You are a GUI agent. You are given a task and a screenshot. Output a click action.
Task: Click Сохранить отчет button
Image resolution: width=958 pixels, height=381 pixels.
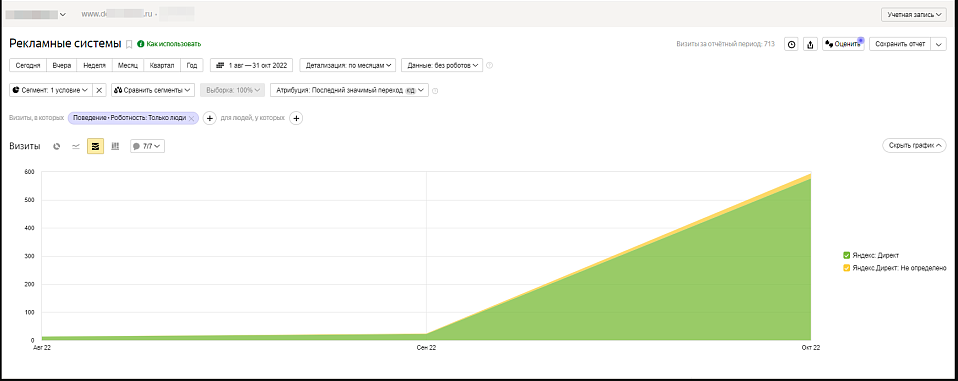click(900, 45)
